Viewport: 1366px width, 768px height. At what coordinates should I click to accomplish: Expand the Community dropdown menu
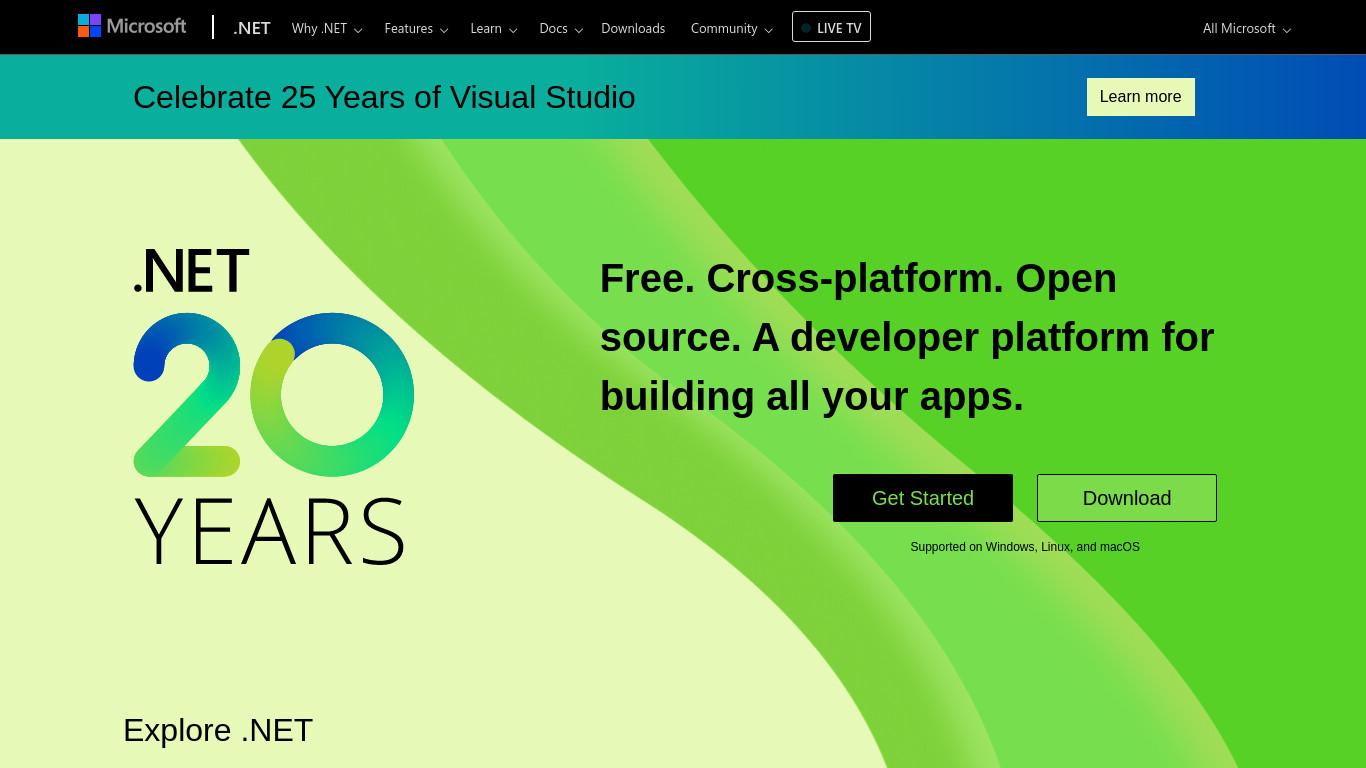pos(732,28)
